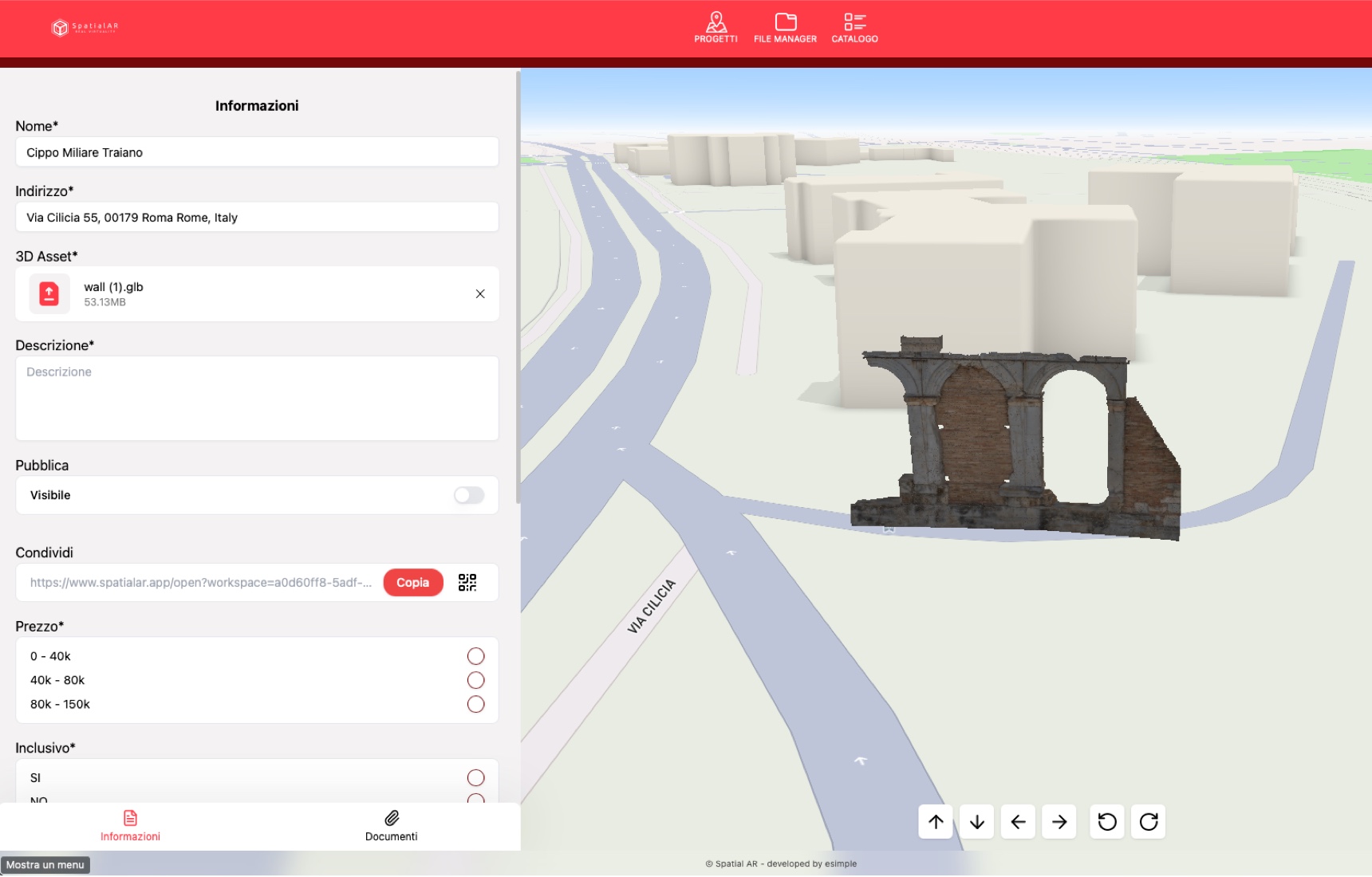Move the model forward with the up arrow
The width and height of the screenshot is (1372, 877).
[x=936, y=822]
